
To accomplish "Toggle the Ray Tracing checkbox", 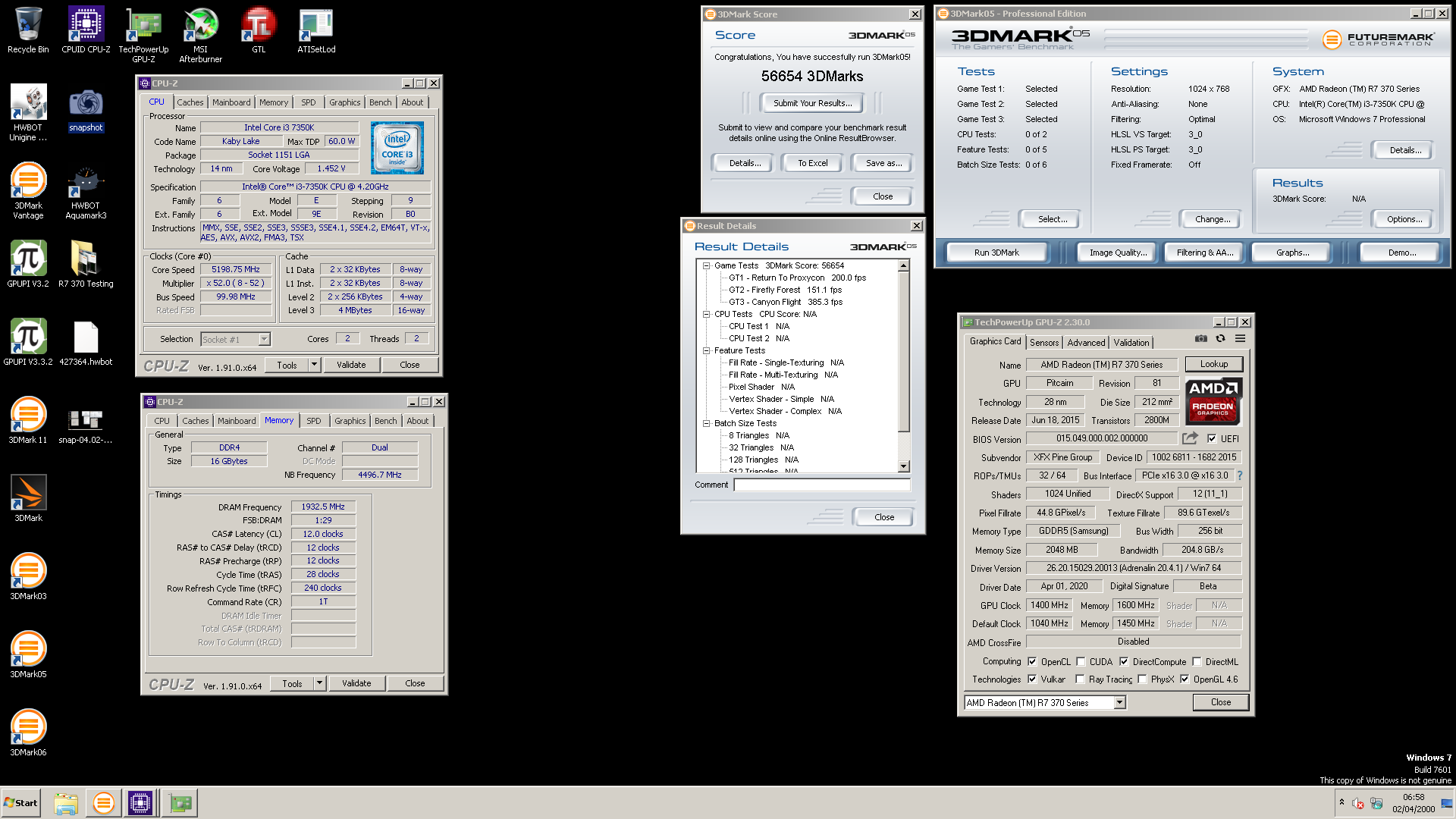I will point(1080,679).
